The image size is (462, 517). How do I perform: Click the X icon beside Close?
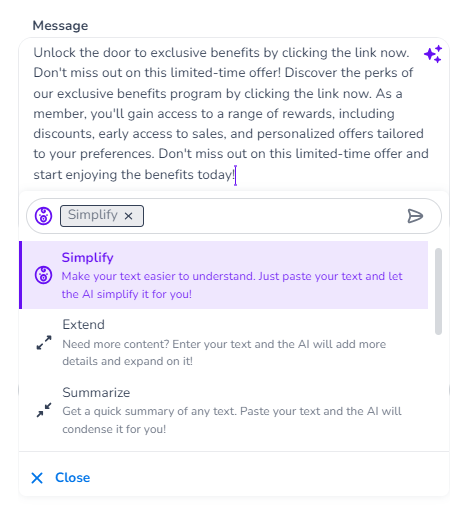pyautogui.click(x=37, y=478)
